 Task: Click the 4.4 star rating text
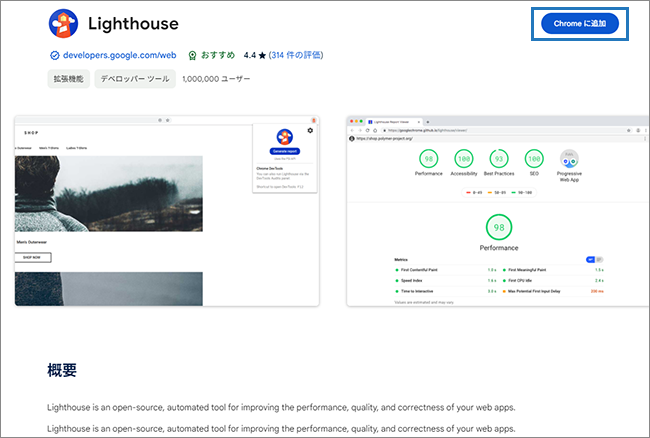(x=255, y=55)
